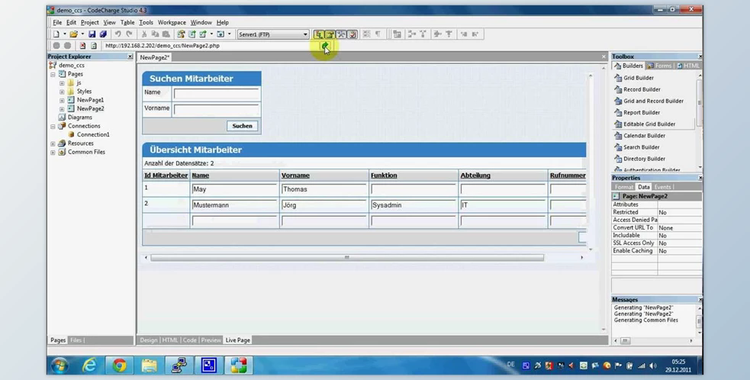Image resolution: width=750 pixels, height=380 pixels.
Task: Click the red stop icon in address toolbar
Action: tap(83, 46)
